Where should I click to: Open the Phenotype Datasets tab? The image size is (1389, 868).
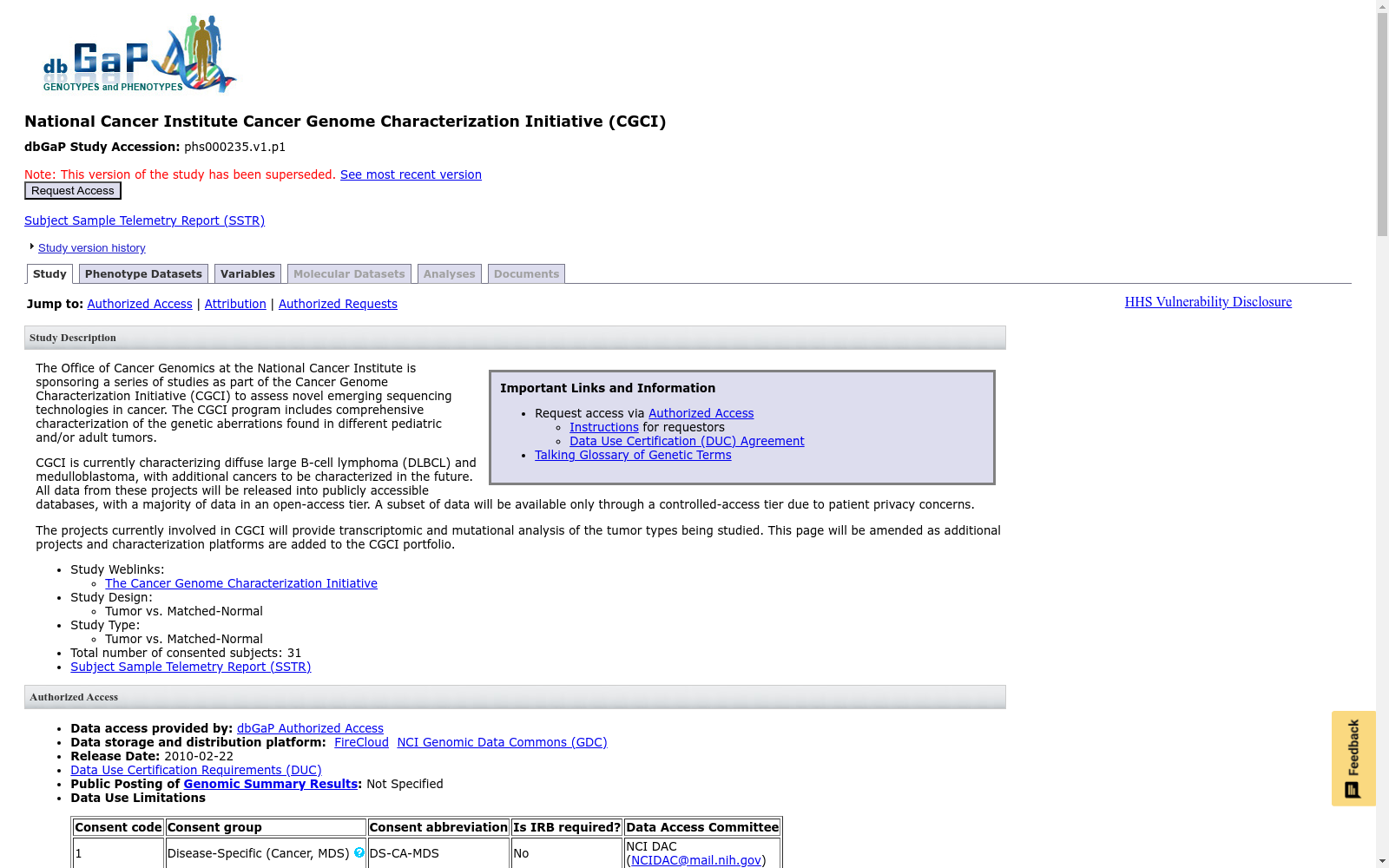coord(143,274)
